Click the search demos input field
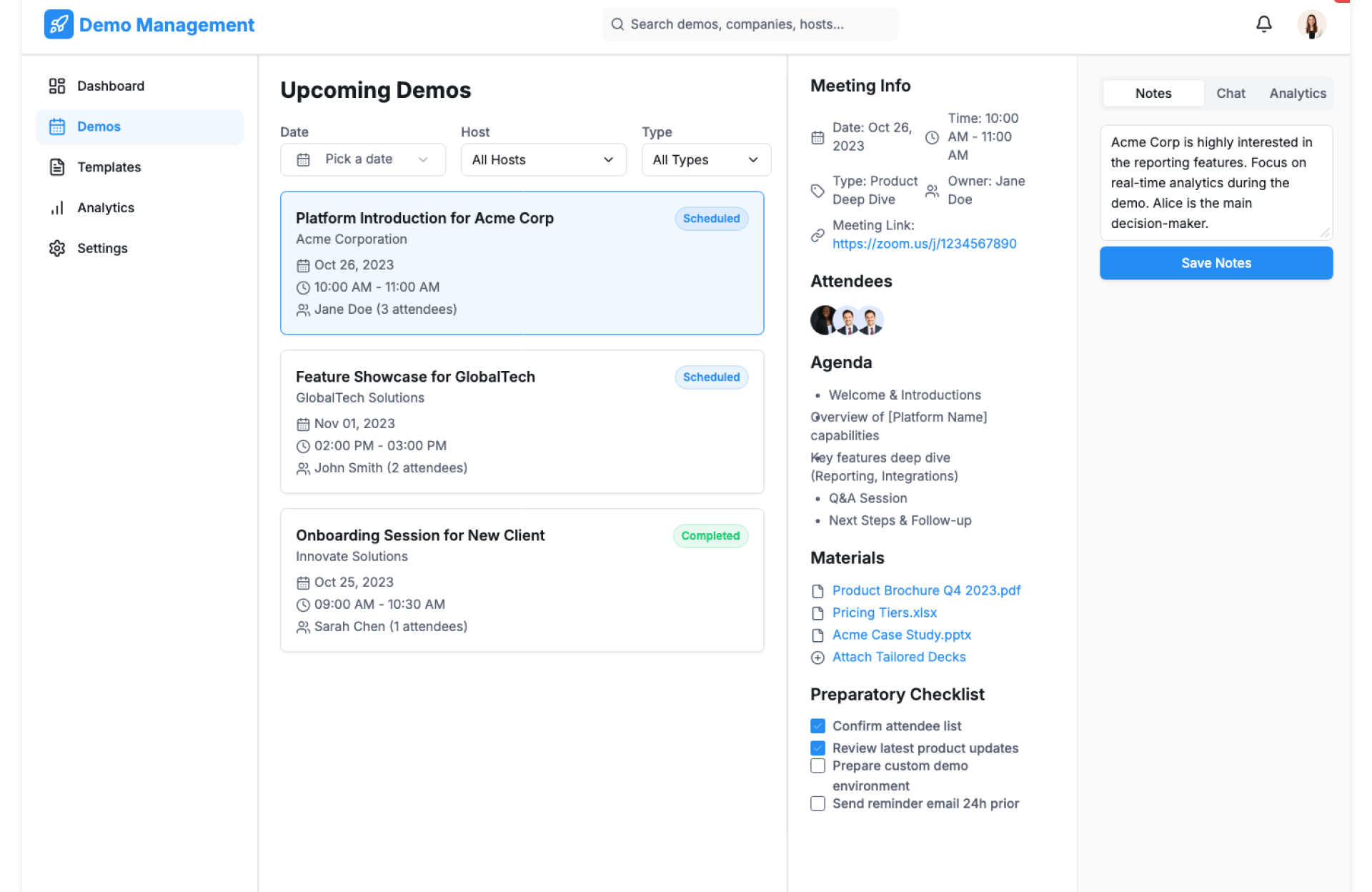Image resolution: width=1372 pixels, height=892 pixels. [x=750, y=24]
